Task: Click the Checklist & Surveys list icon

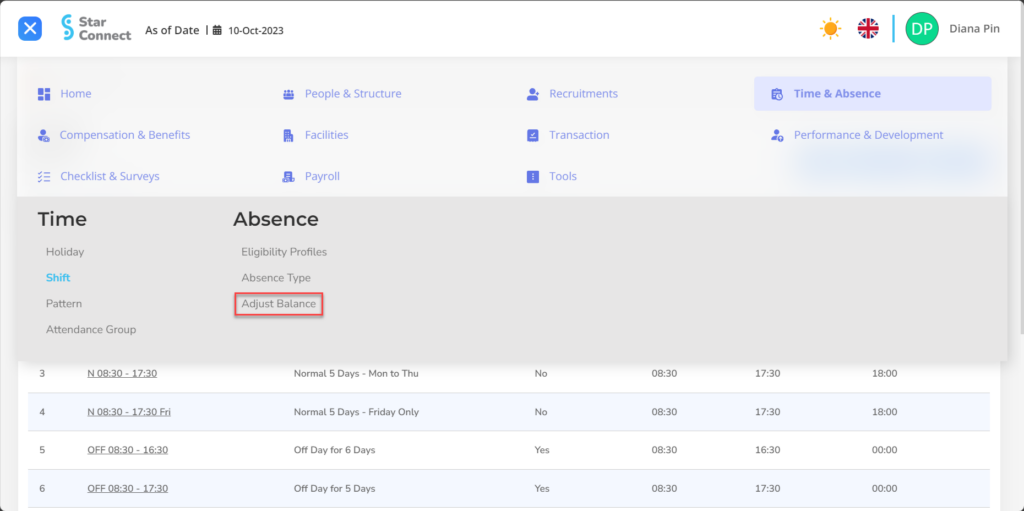Action: point(44,176)
